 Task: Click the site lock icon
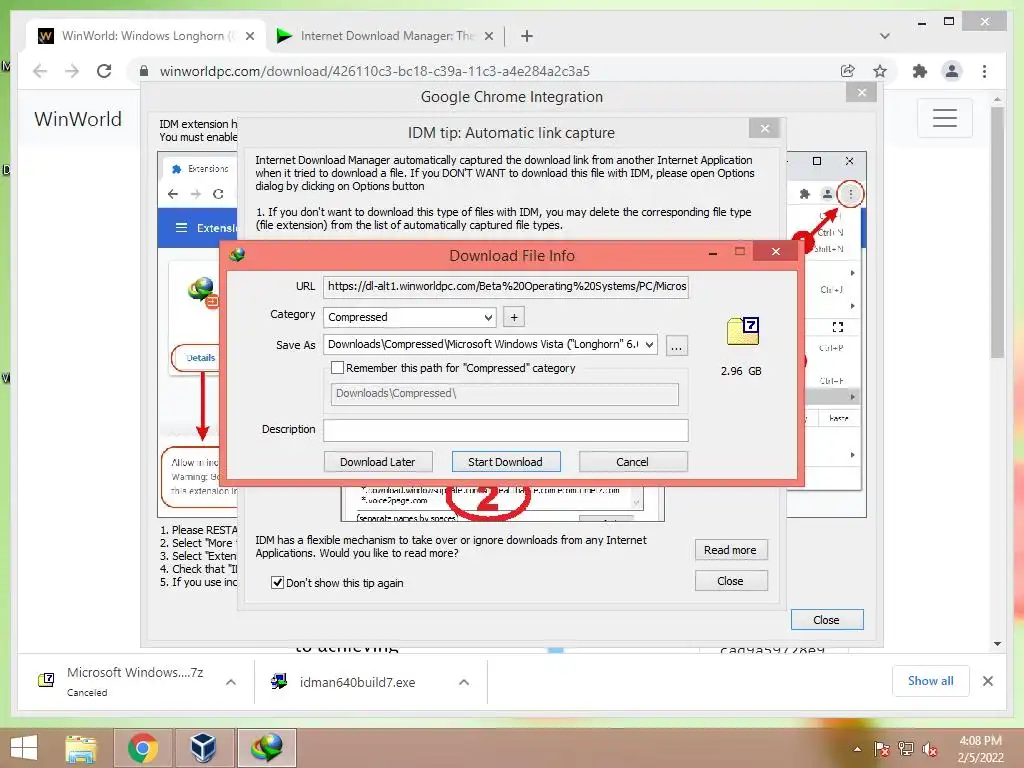point(144,71)
